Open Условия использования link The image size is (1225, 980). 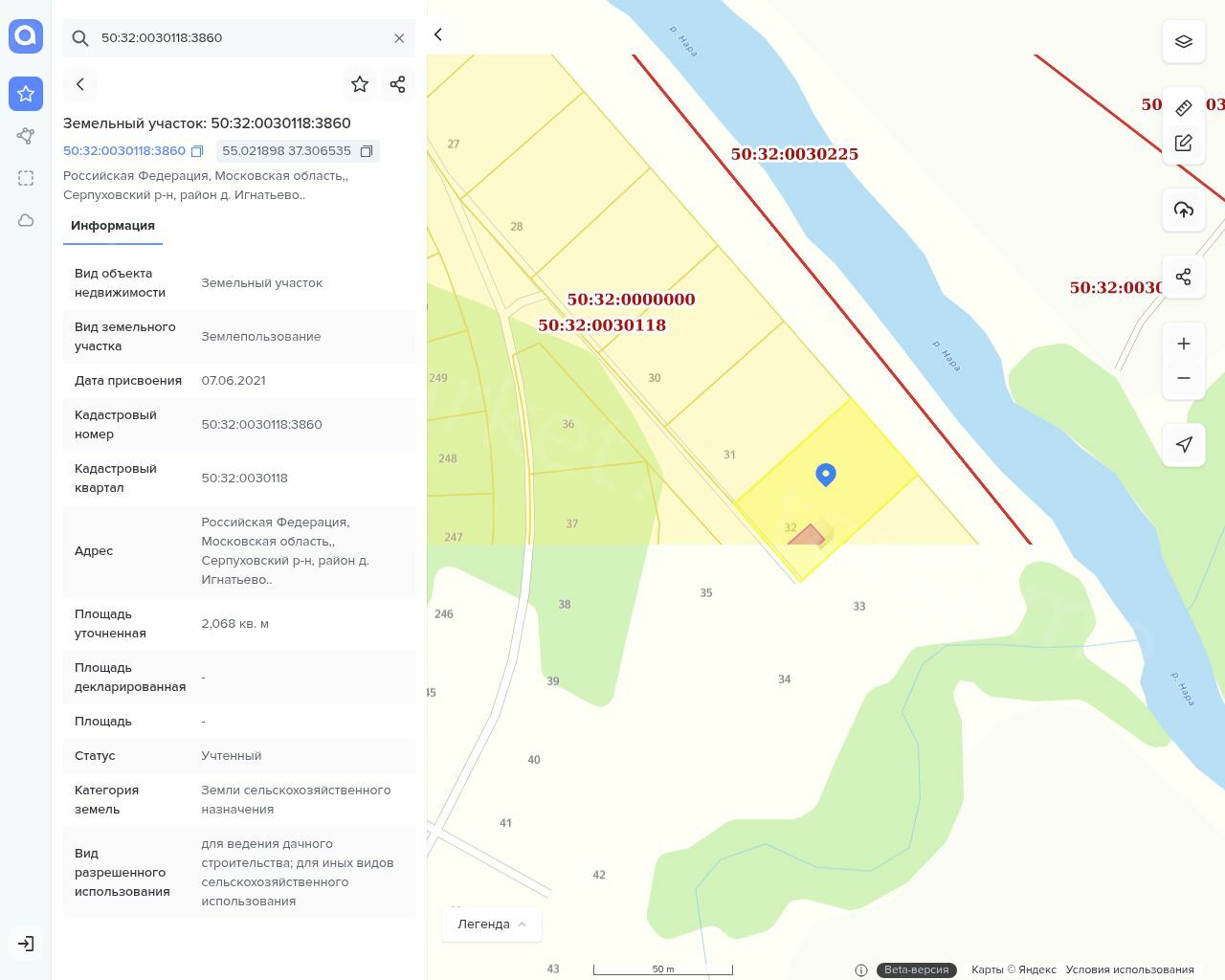(1129, 969)
